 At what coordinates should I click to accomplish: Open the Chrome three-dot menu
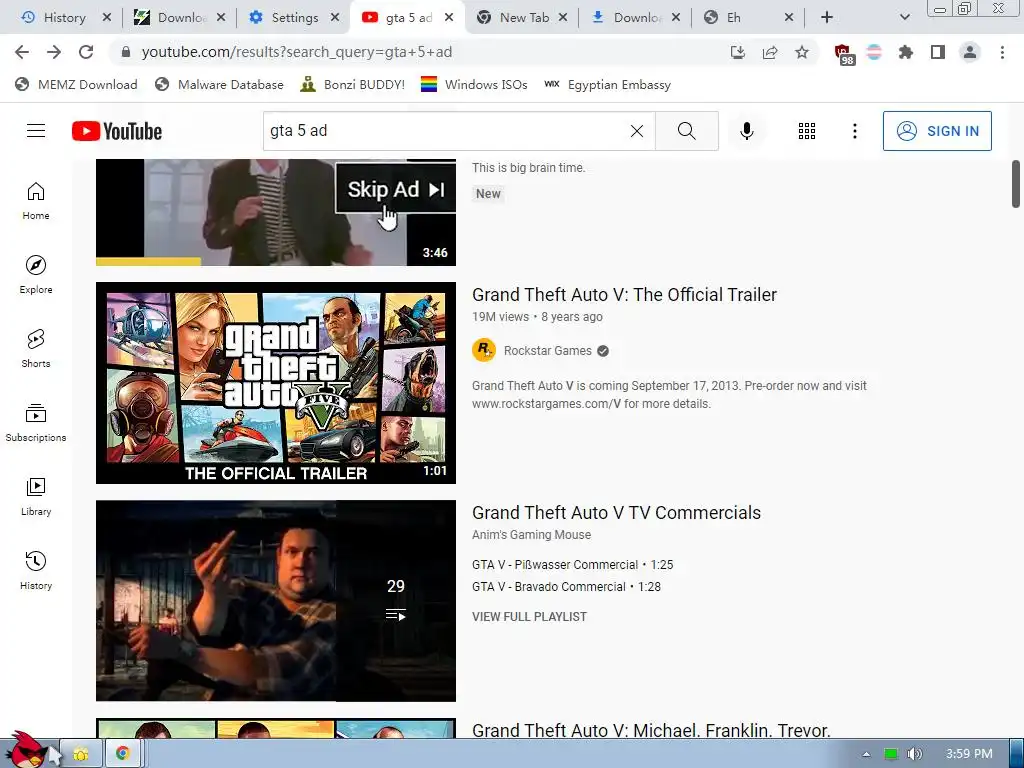point(1002,52)
